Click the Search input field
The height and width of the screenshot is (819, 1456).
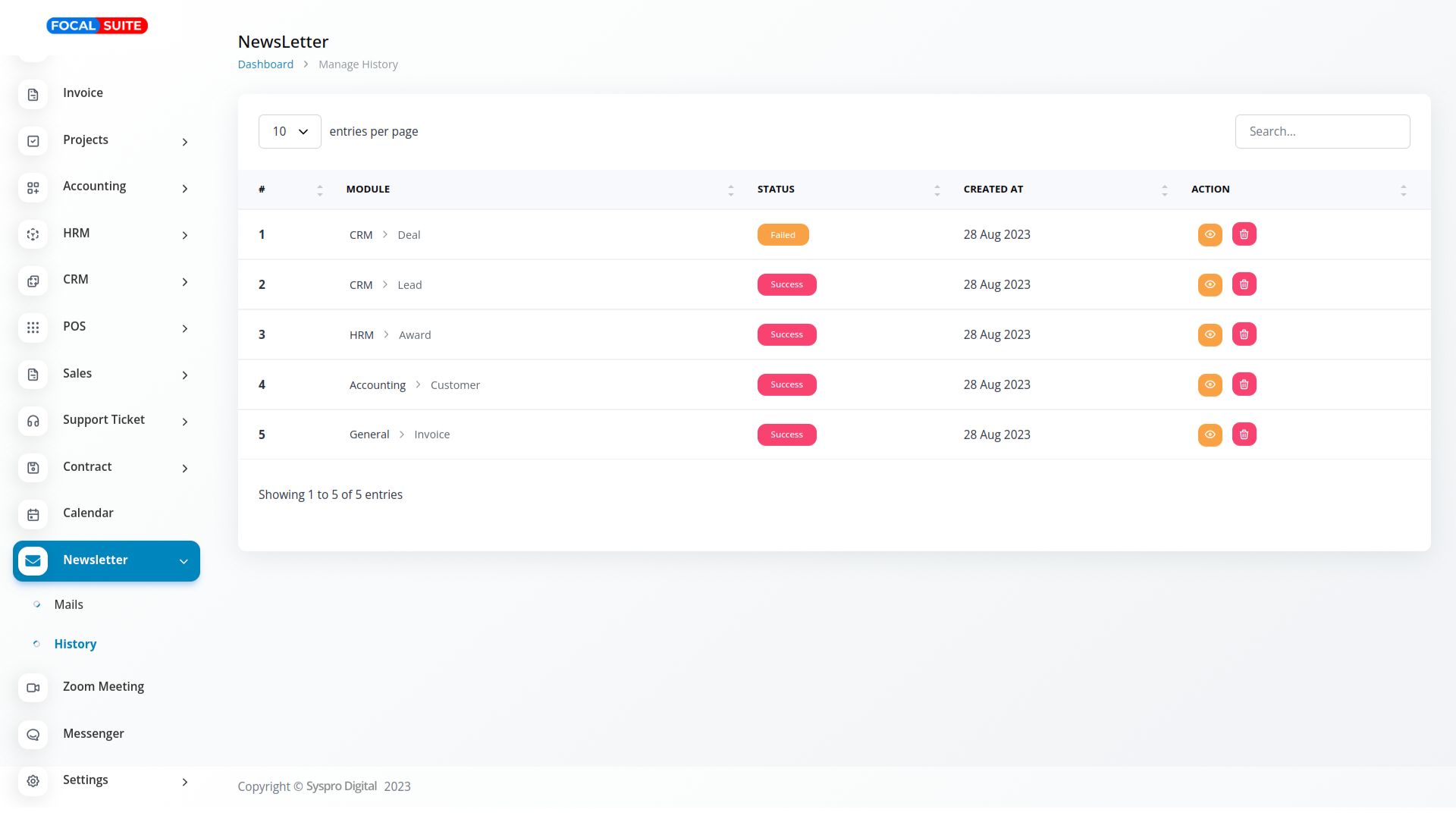click(1322, 131)
